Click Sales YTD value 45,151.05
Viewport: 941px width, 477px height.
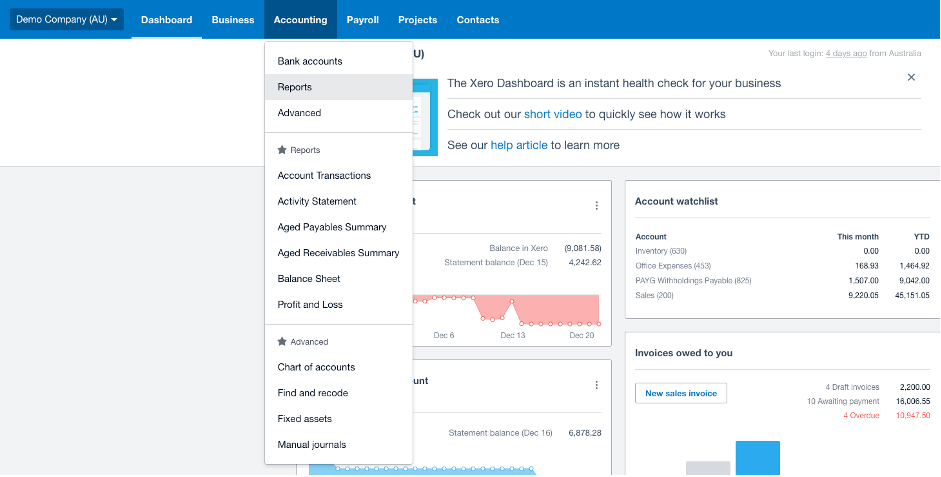click(x=913, y=295)
